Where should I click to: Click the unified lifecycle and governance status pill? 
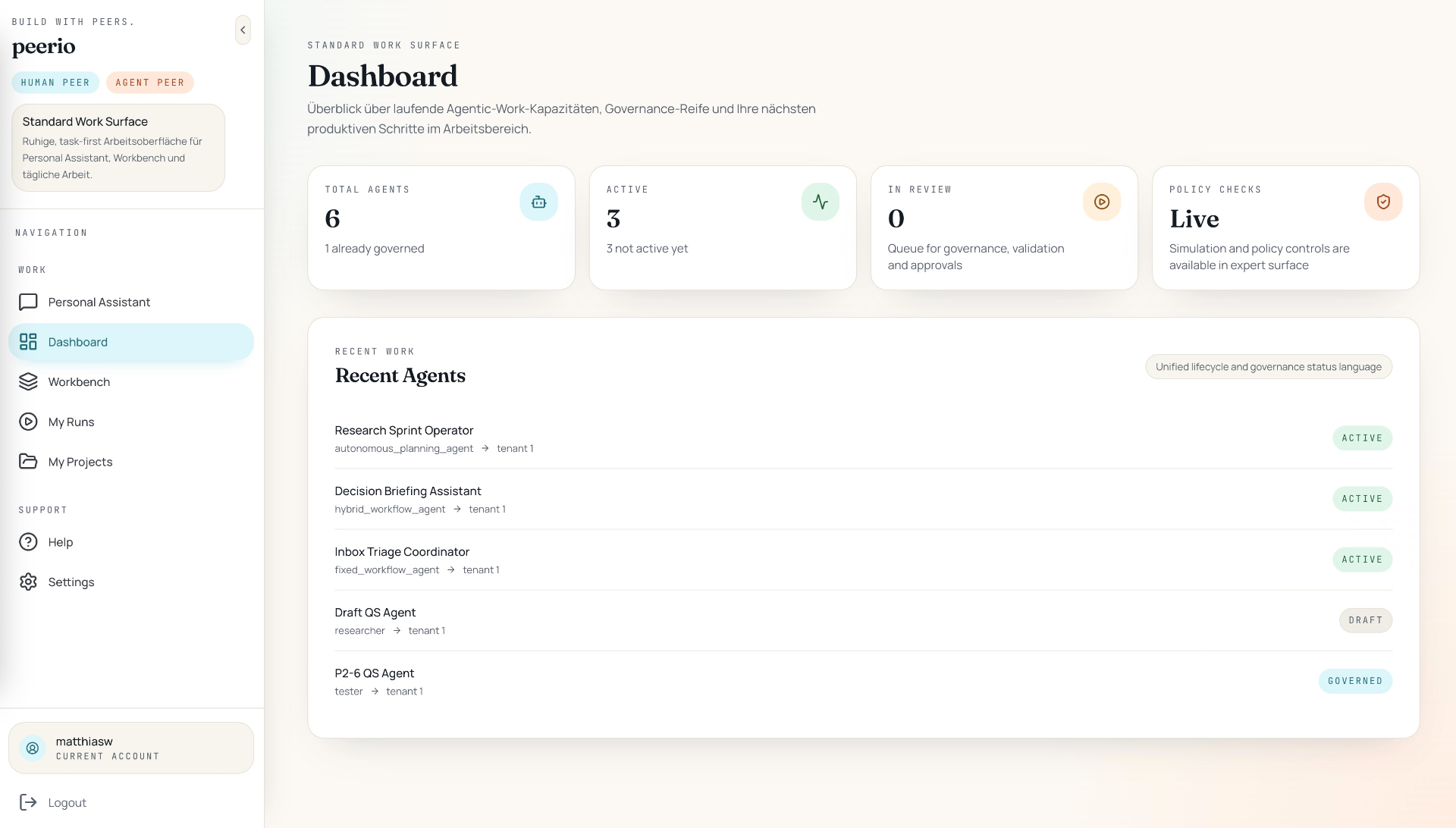point(1269,367)
